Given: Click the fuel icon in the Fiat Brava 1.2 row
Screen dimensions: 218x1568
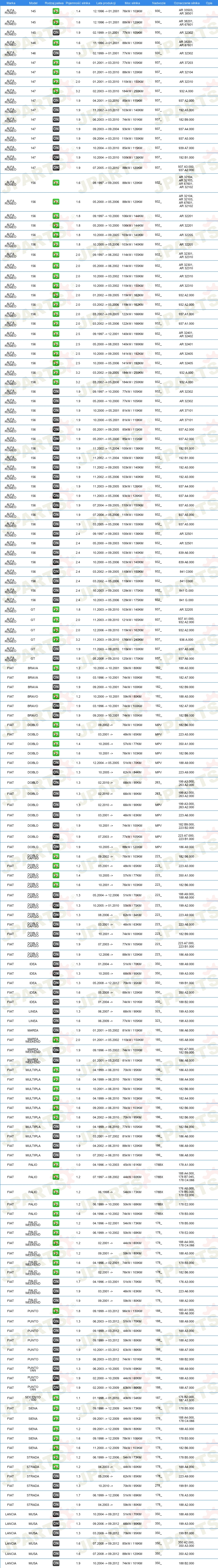Looking at the screenshot, I should click(55, 668).
